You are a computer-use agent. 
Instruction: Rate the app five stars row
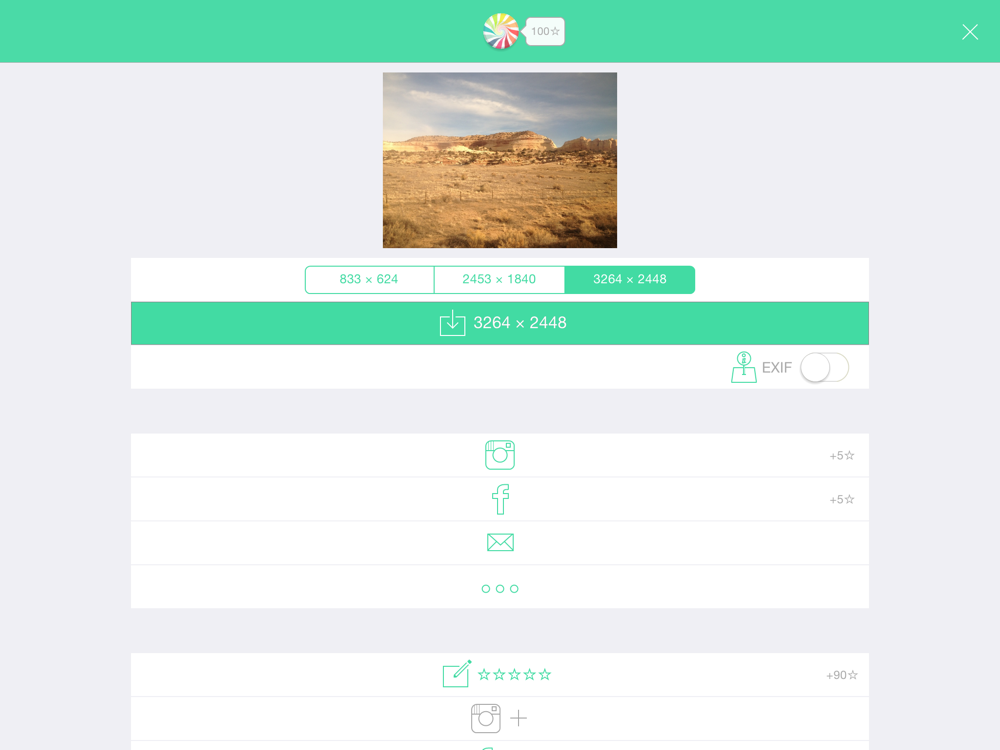click(499, 675)
